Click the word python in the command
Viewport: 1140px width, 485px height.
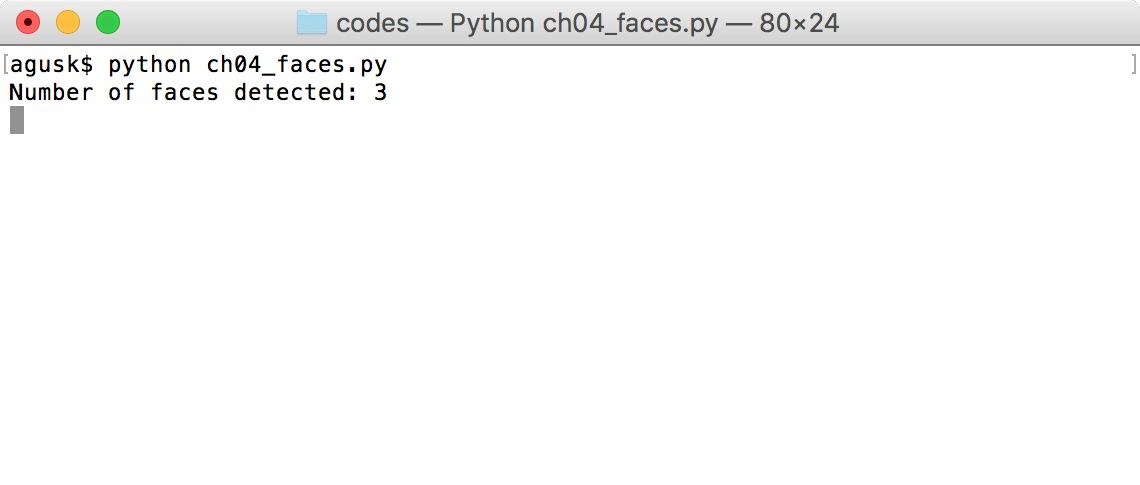coord(149,65)
